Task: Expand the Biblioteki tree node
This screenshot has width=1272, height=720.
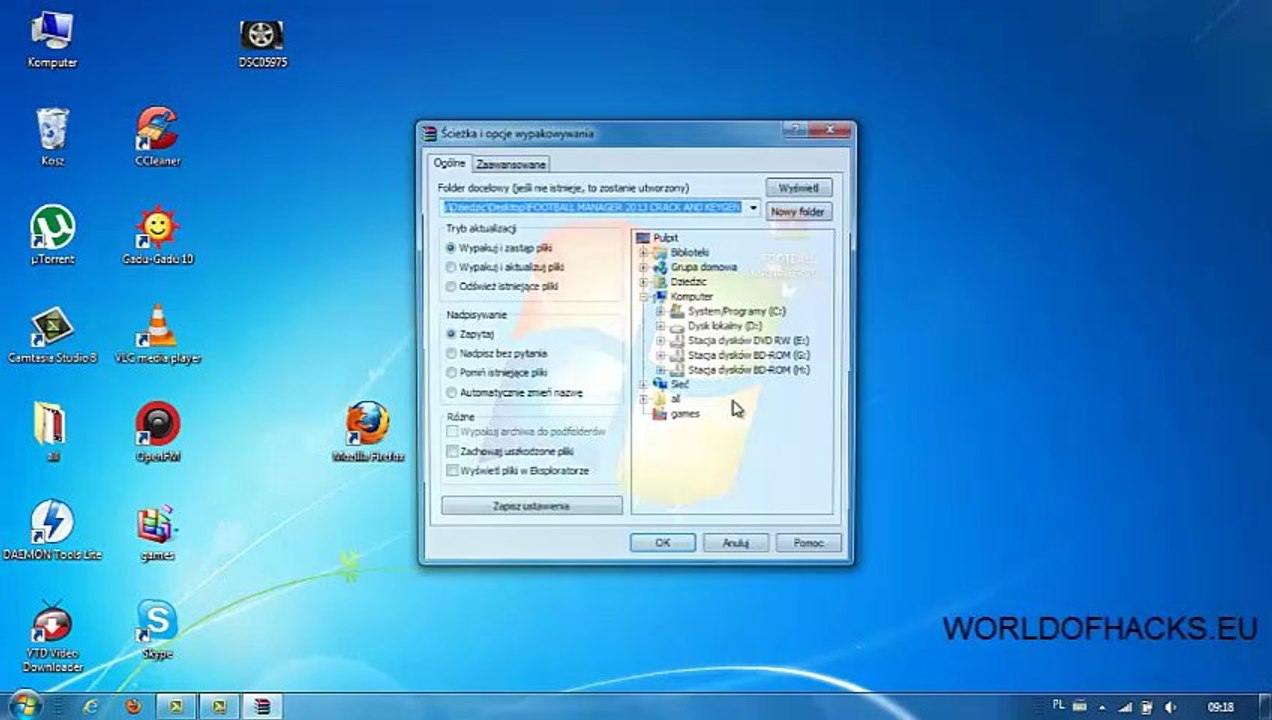Action: [x=644, y=252]
